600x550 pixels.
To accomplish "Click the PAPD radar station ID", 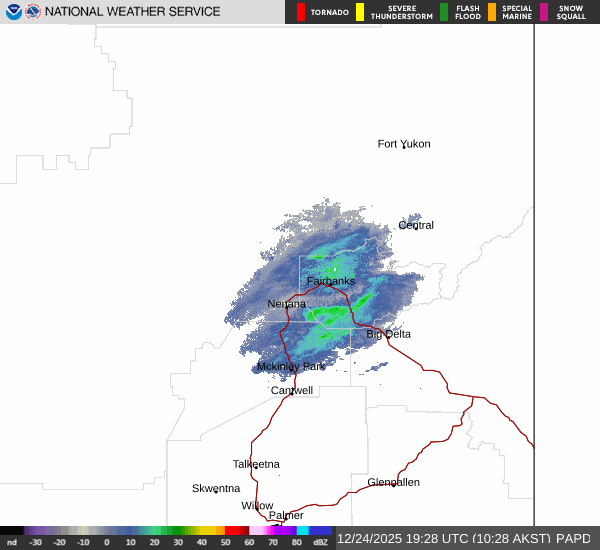I will point(573,538).
